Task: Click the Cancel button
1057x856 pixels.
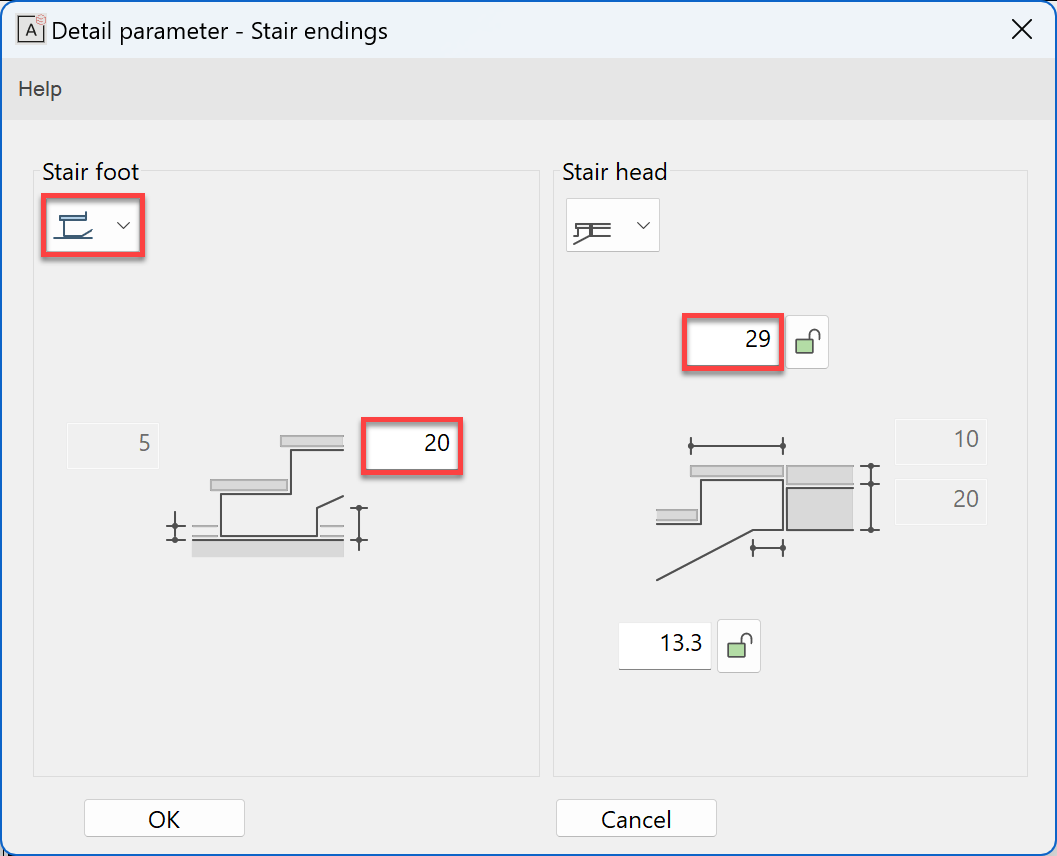Action: tap(636, 819)
